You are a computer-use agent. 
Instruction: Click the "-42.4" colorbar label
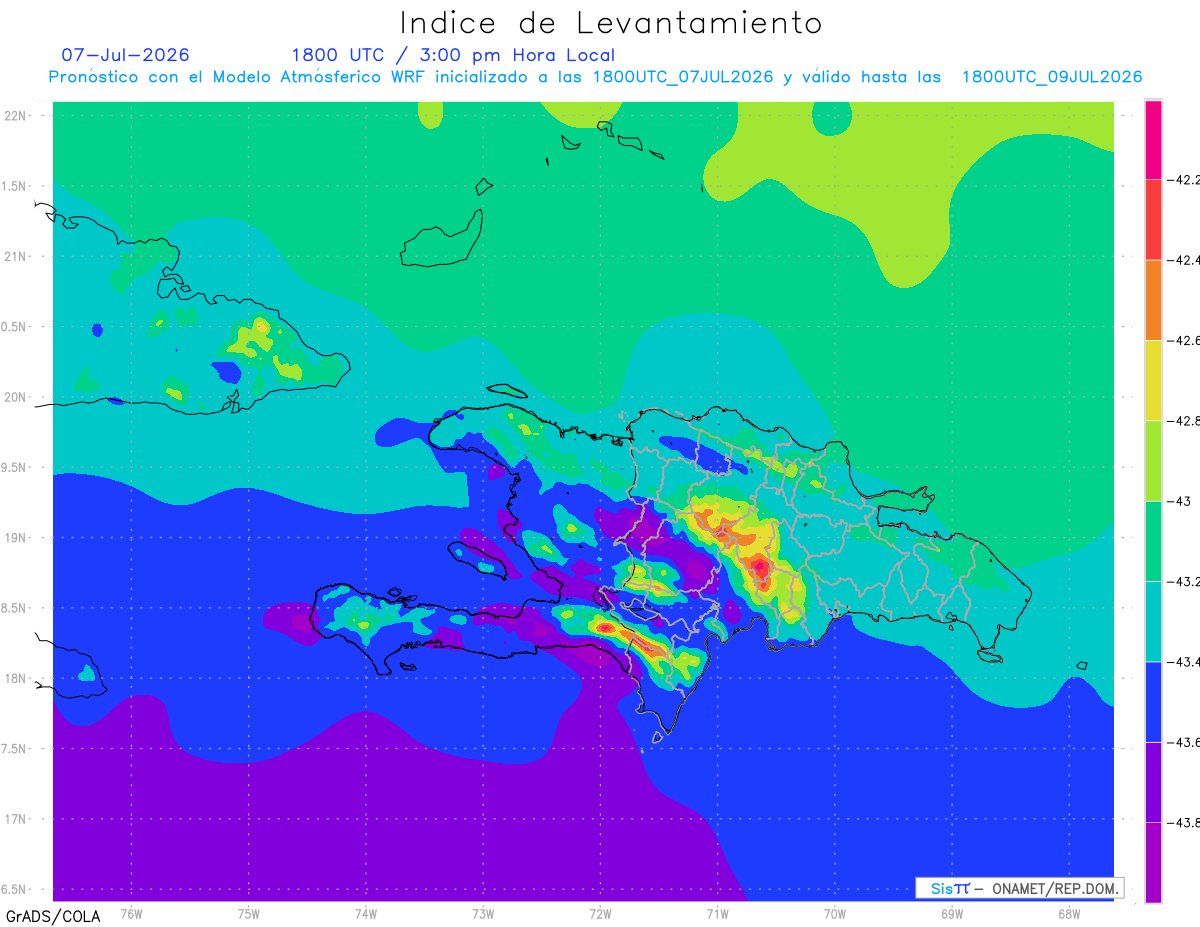click(x=1185, y=260)
